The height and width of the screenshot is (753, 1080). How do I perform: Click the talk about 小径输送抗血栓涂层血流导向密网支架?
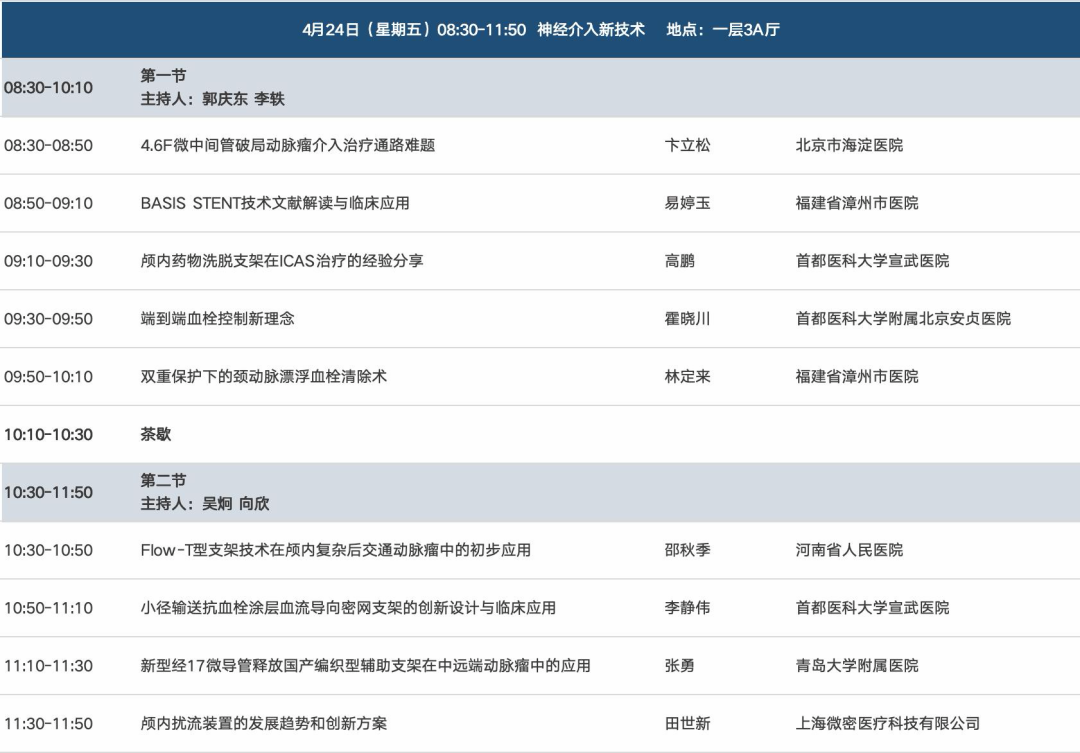348,608
